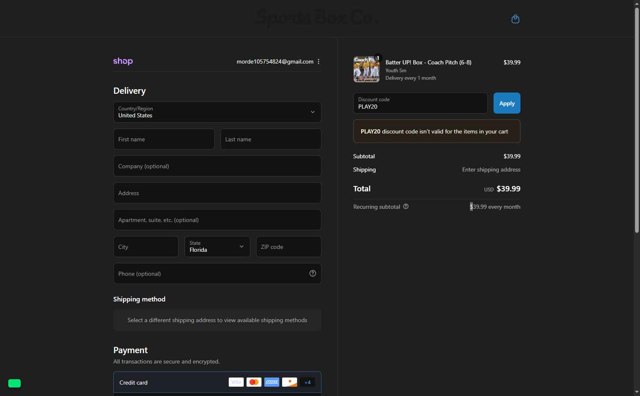Show additional +4 payment card types
The width and height of the screenshot is (640, 396).
point(307,382)
